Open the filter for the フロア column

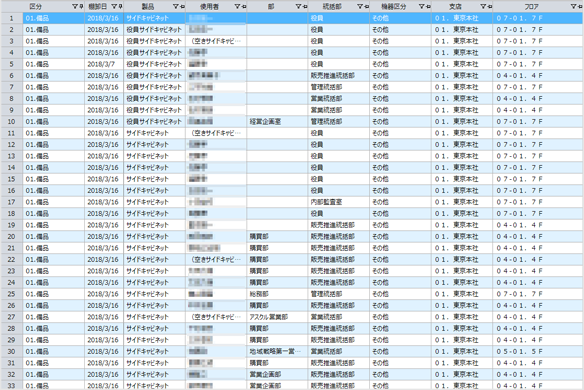(x=574, y=6)
